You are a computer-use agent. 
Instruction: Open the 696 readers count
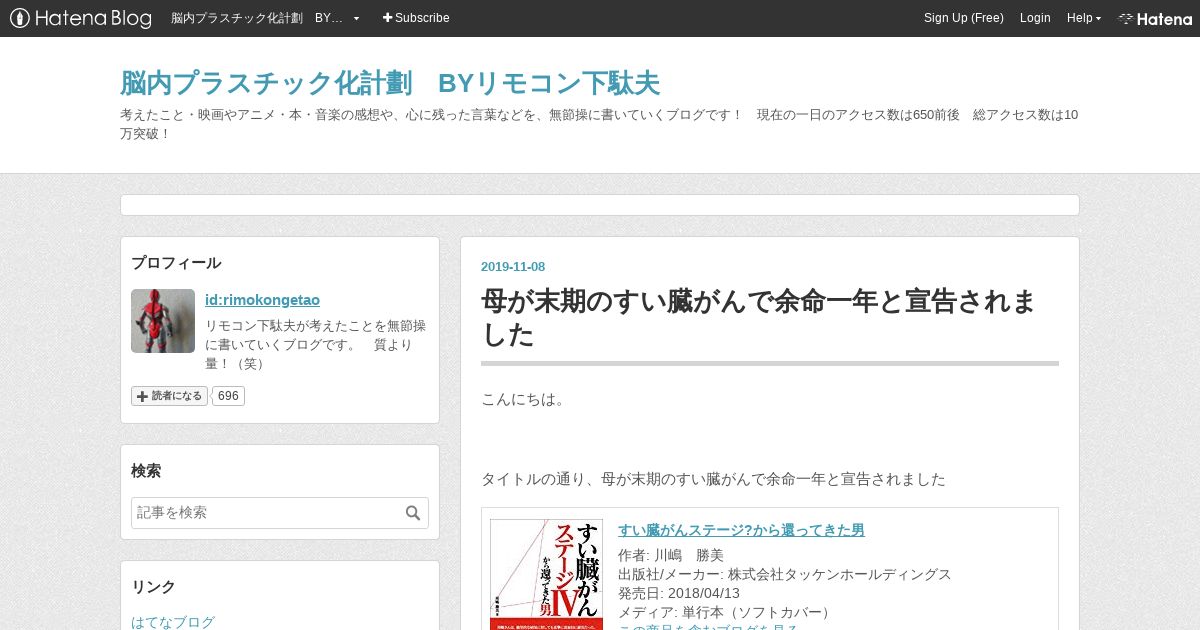click(228, 396)
